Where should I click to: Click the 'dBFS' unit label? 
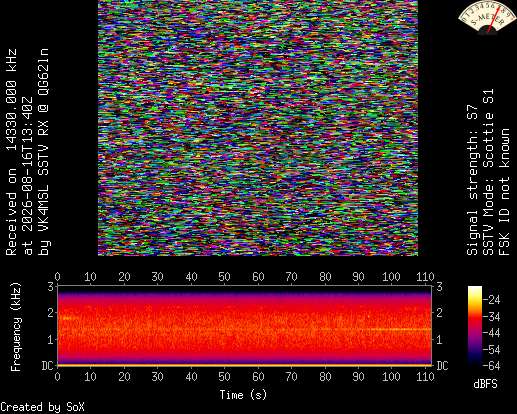pyautogui.click(x=485, y=384)
